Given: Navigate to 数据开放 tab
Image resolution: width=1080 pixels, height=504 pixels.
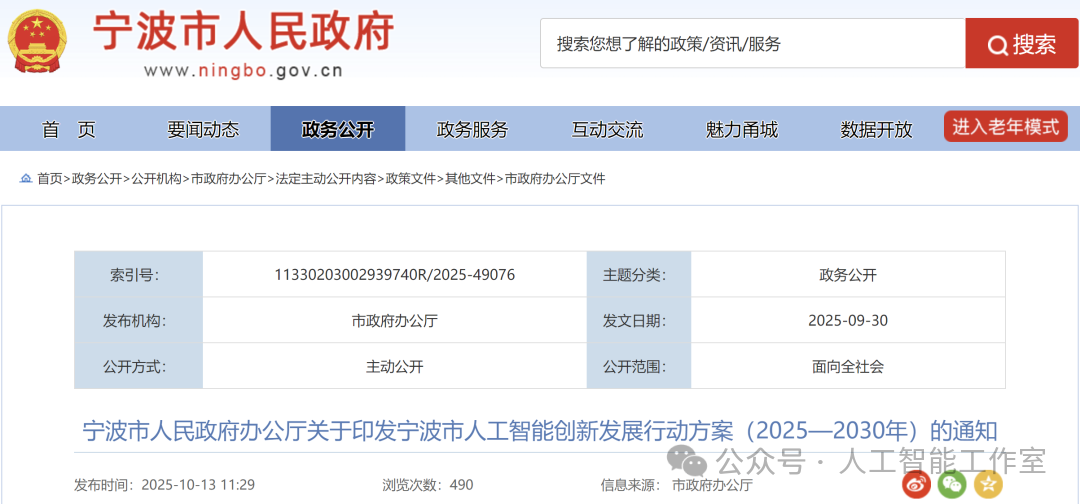Looking at the screenshot, I should [x=876, y=129].
